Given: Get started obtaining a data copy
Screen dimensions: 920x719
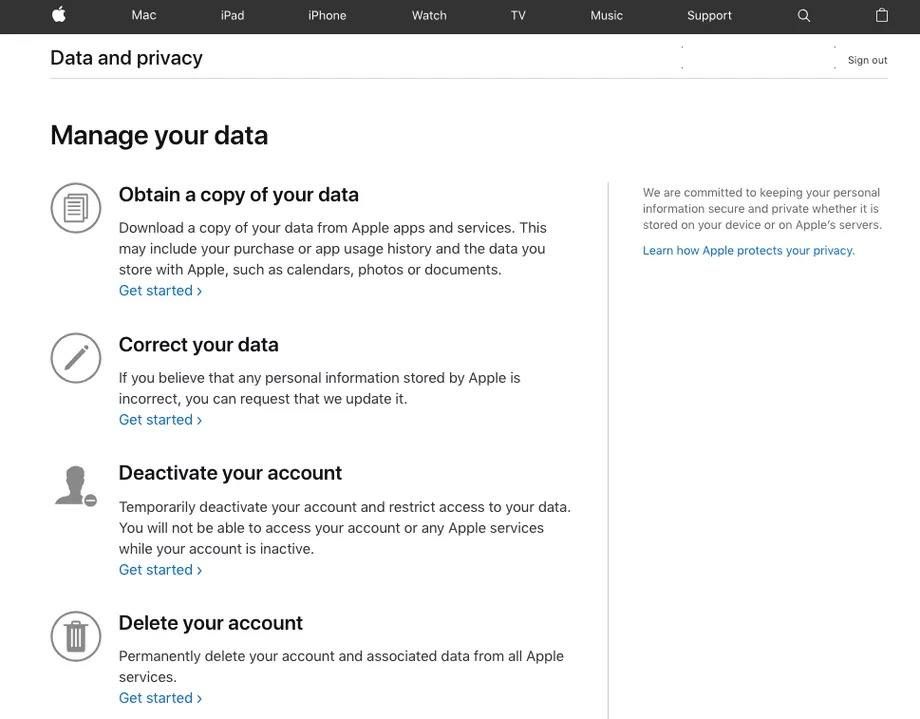Looking at the screenshot, I should coord(160,291).
